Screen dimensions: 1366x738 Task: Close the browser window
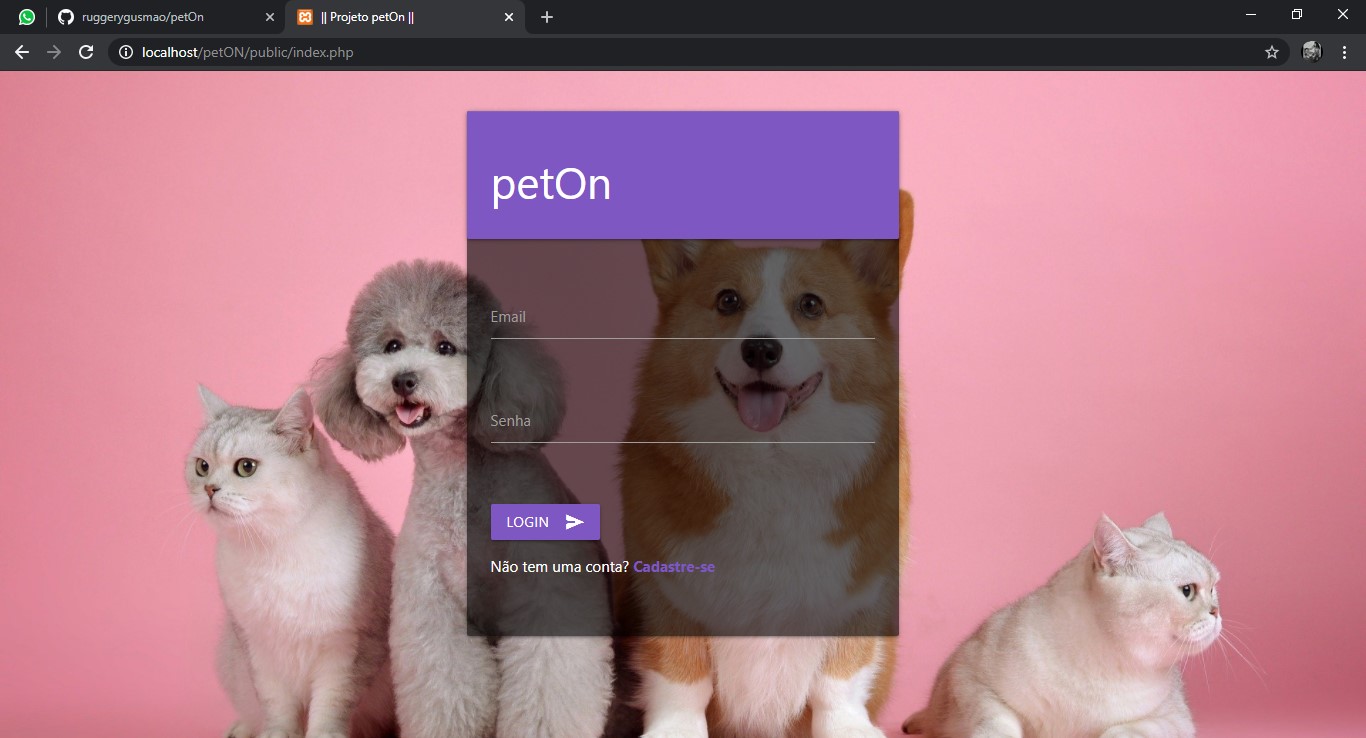1343,14
